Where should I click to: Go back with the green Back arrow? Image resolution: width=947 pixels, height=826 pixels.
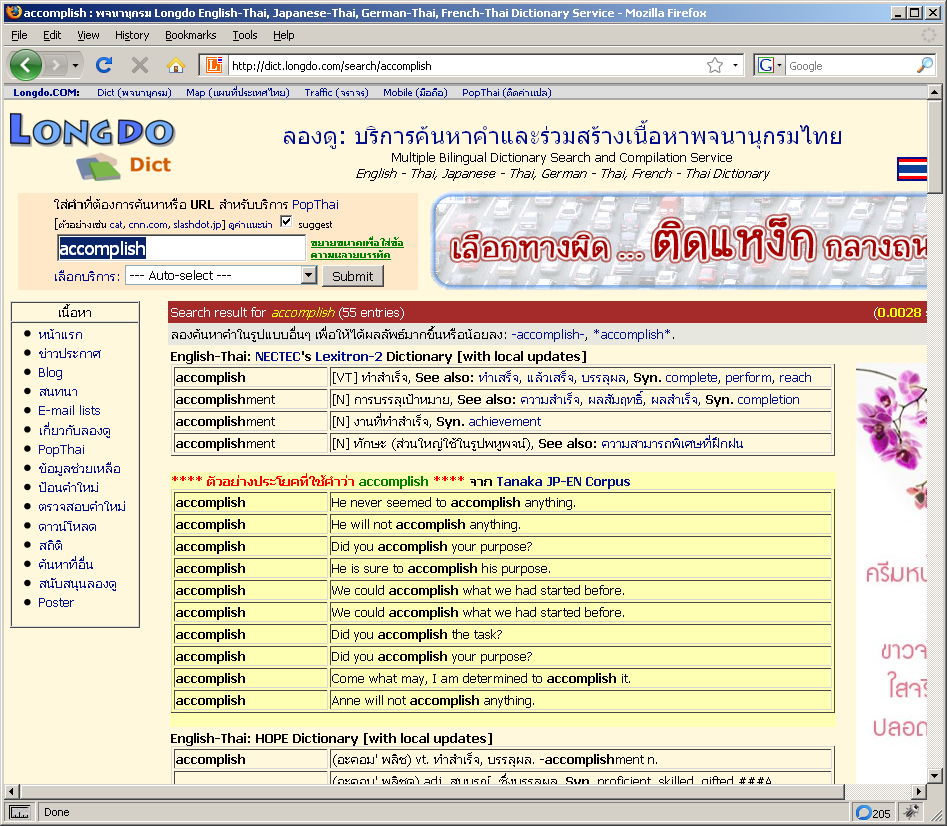[25, 65]
